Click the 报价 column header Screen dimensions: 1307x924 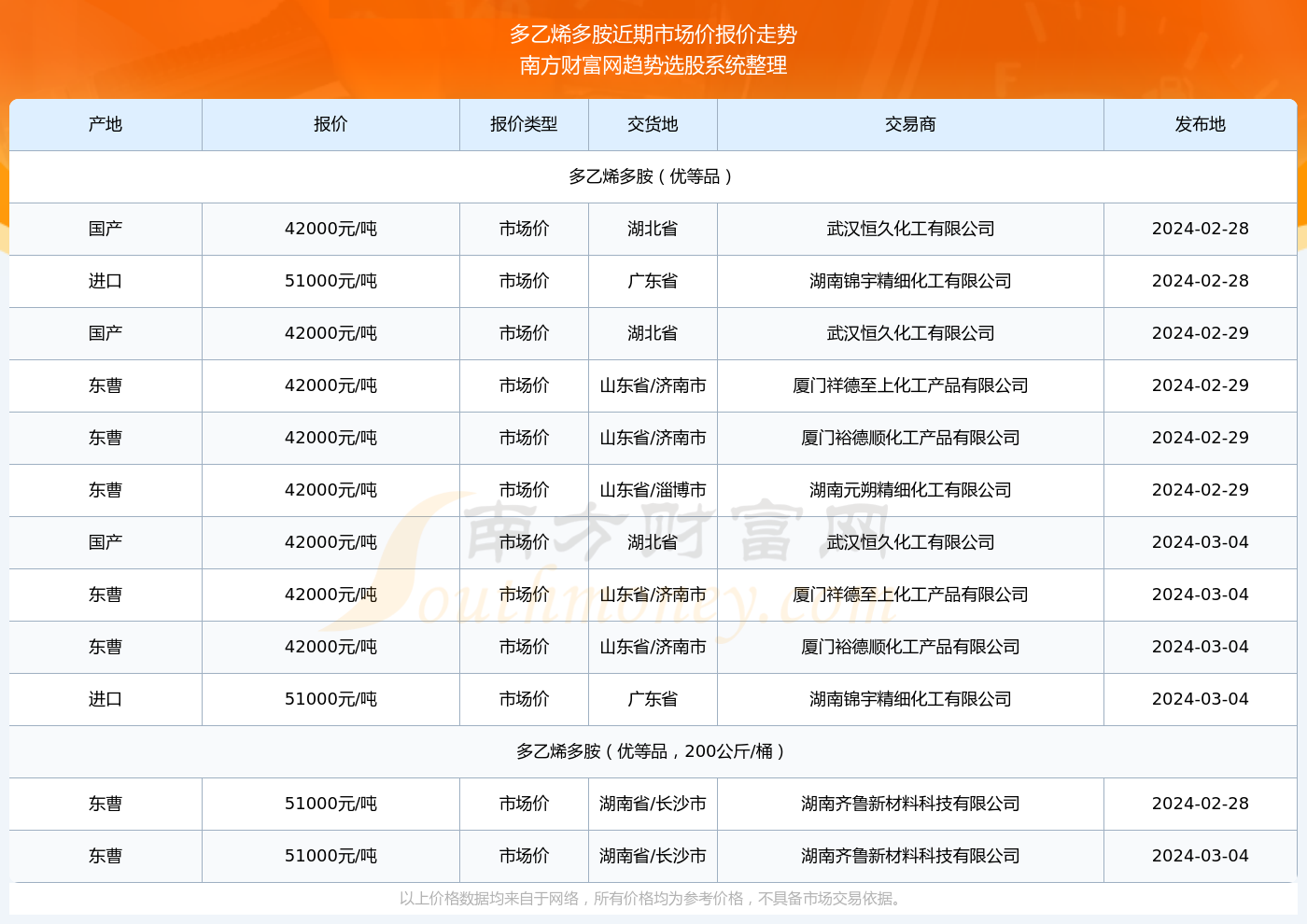(x=330, y=124)
